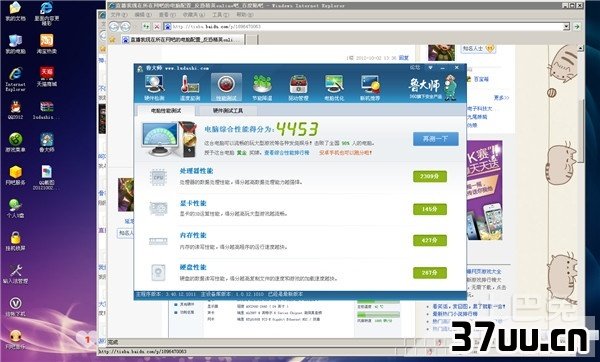Click graphics score 145分 button
The width and height of the screenshot is (600, 362).
coord(430,209)
